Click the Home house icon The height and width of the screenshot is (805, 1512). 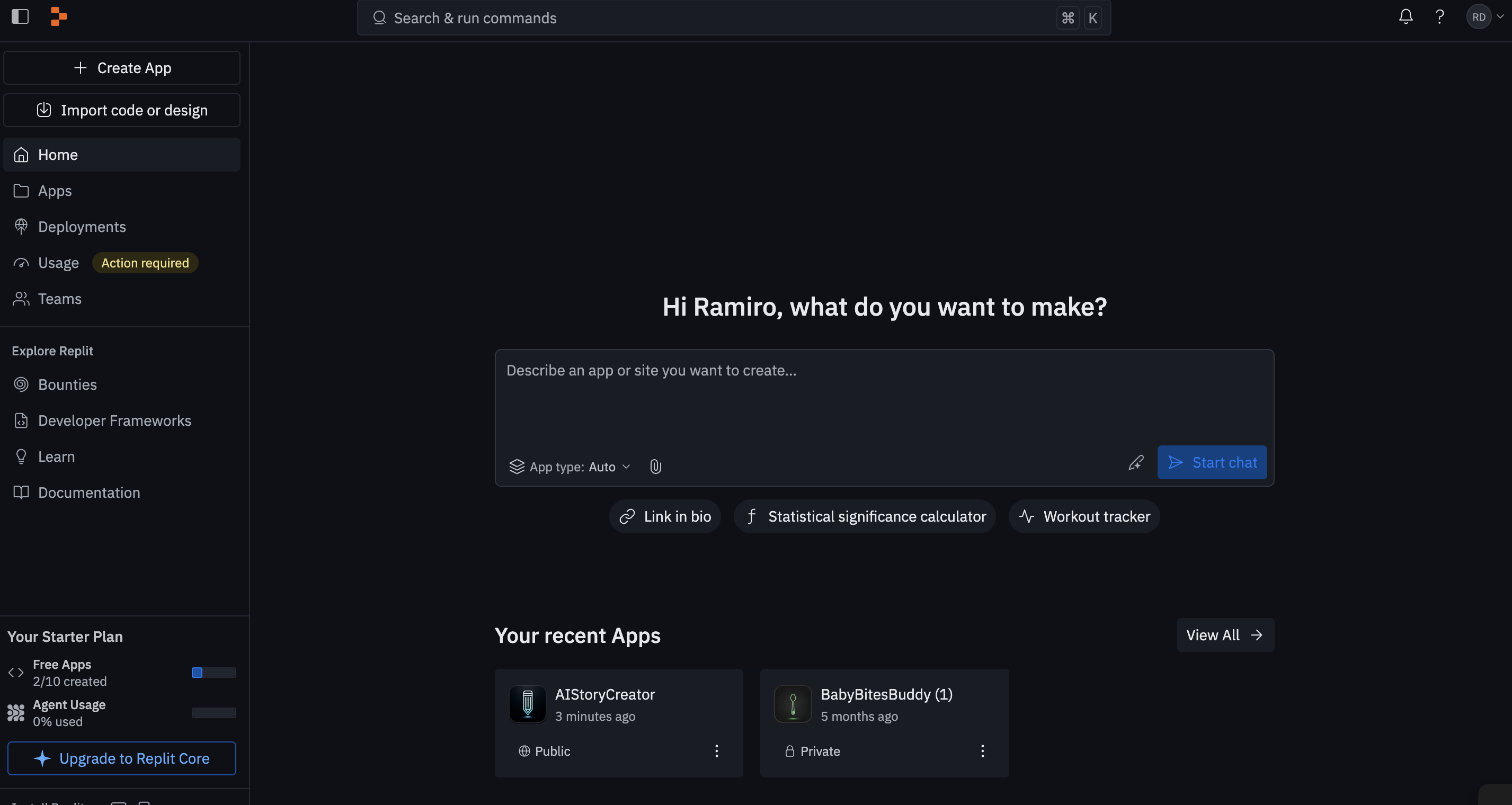click(x=21, y=155)
